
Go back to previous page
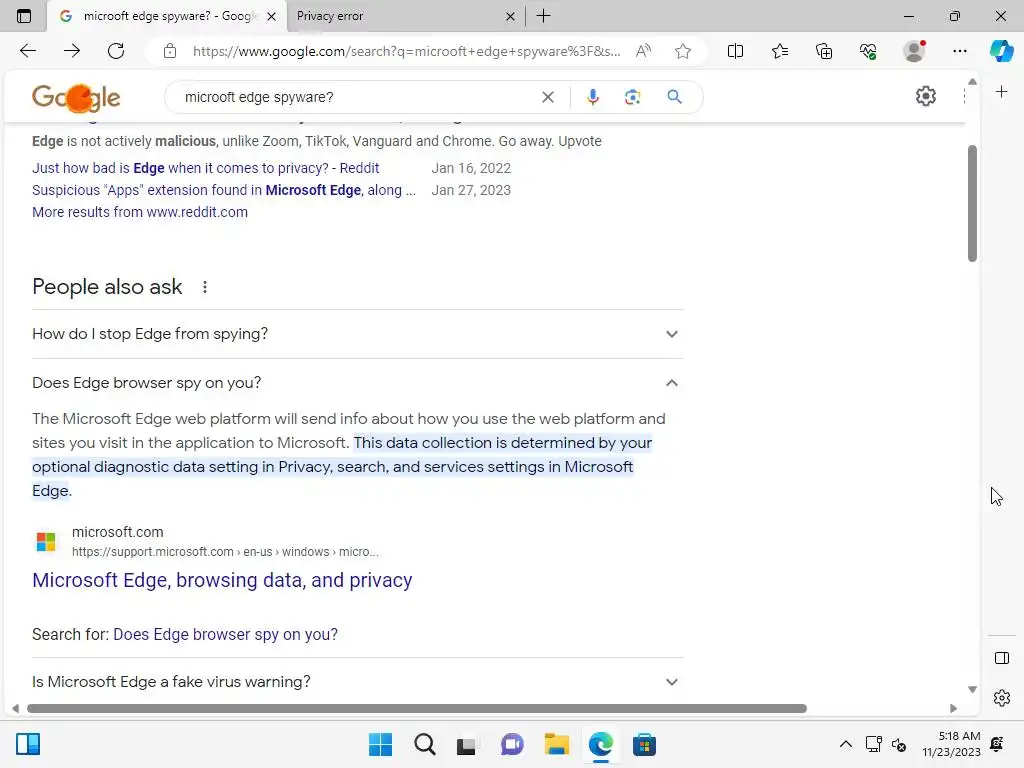pos(27,51)
